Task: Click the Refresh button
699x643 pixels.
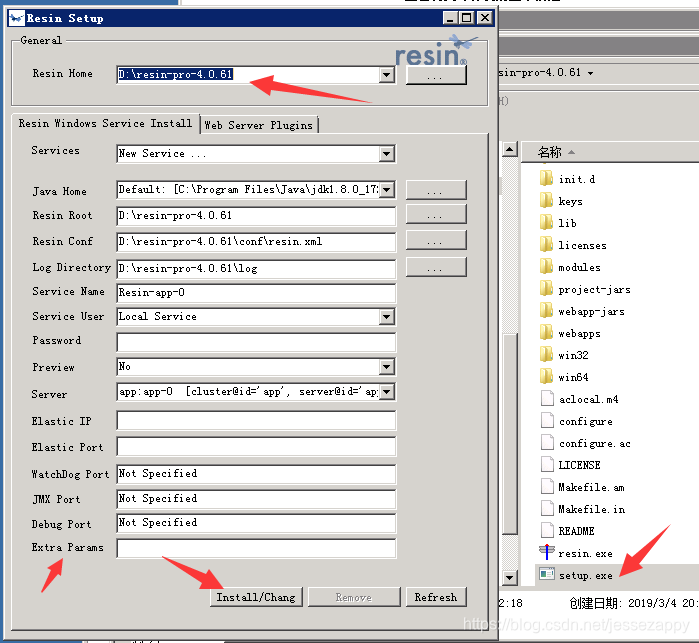Action: click(436, 597)
